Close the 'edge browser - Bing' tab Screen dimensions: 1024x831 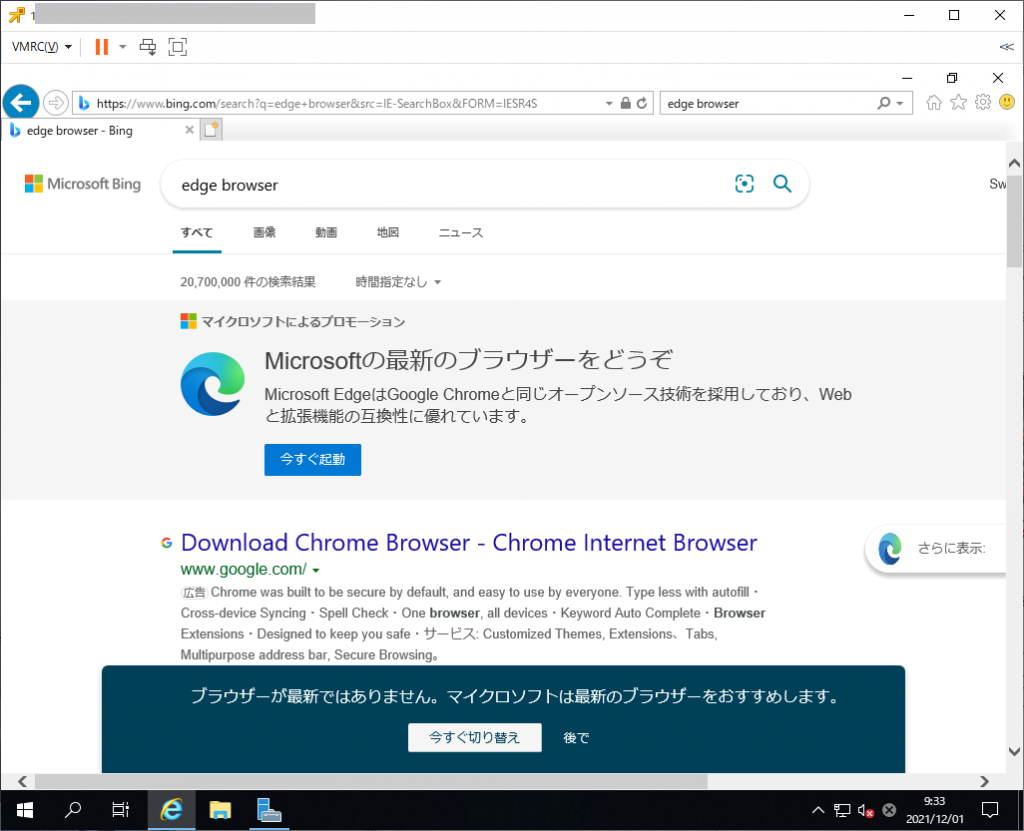pyautogui.click(x=189, y=130)
